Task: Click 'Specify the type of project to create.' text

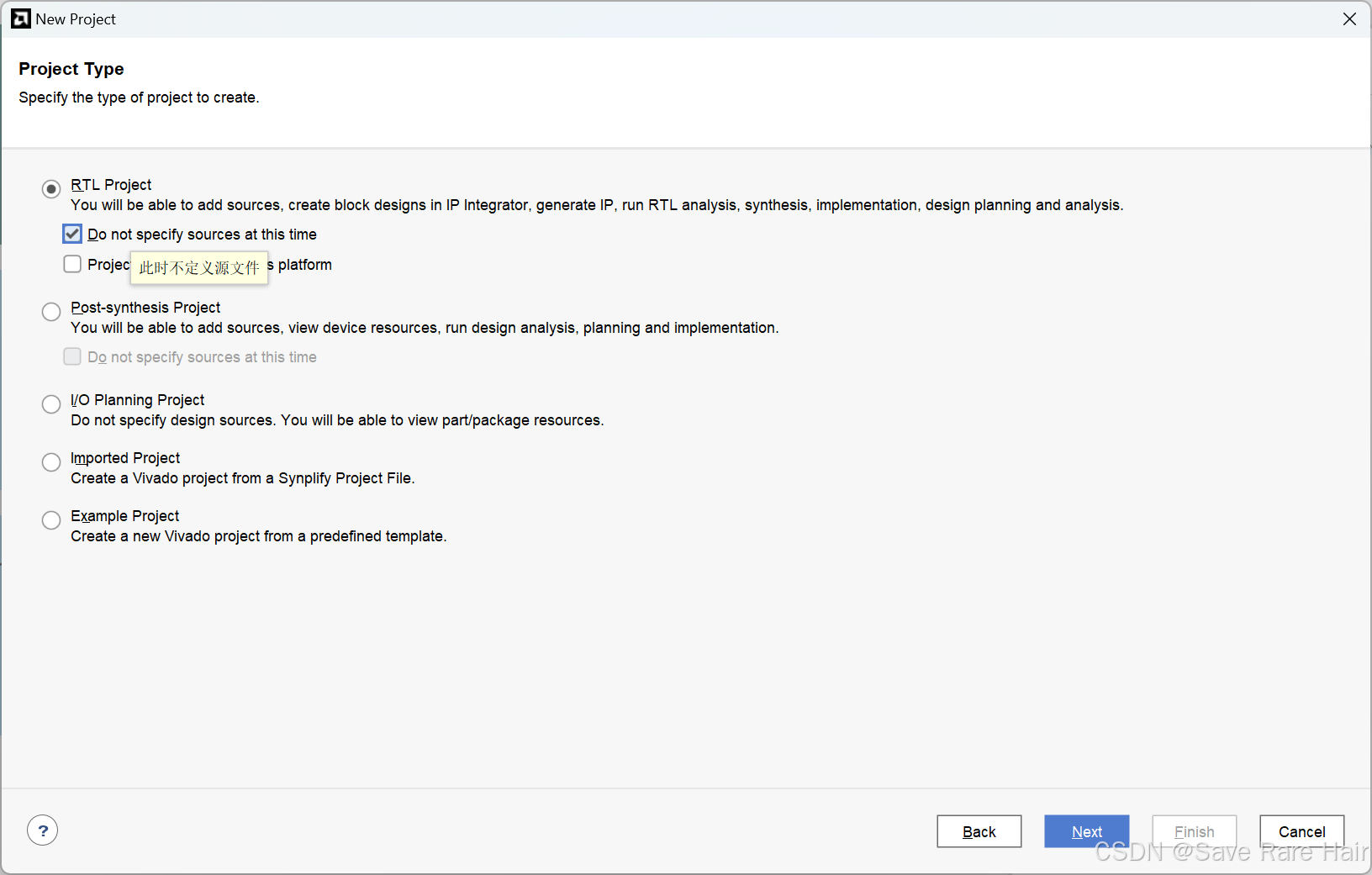Action: point(139,98)
